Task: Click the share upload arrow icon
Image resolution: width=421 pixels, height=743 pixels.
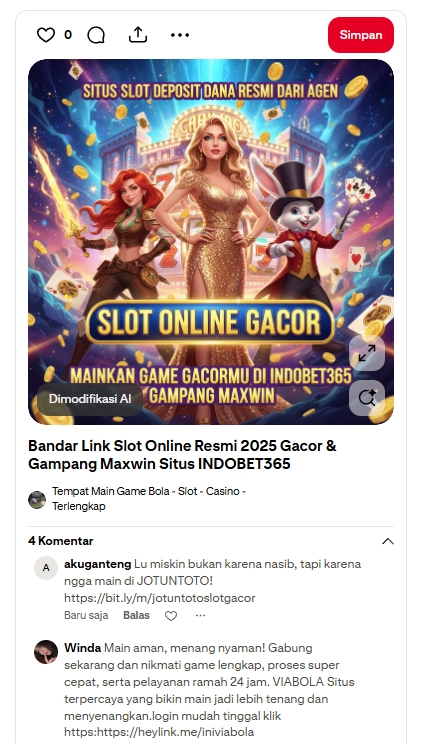Action: click(x=138, y=35)
